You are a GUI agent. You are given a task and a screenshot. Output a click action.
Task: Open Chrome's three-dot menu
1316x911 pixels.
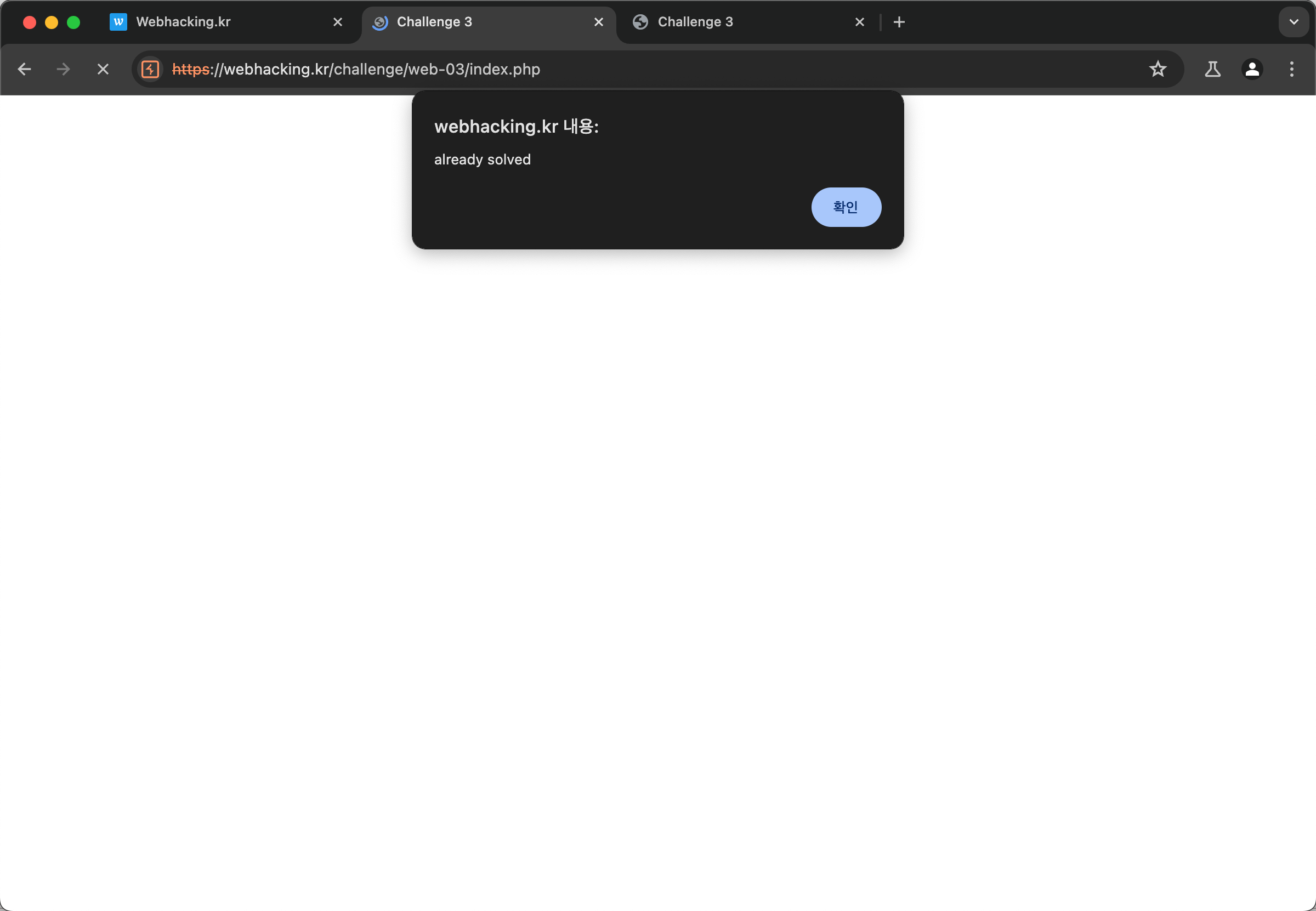1291,69
